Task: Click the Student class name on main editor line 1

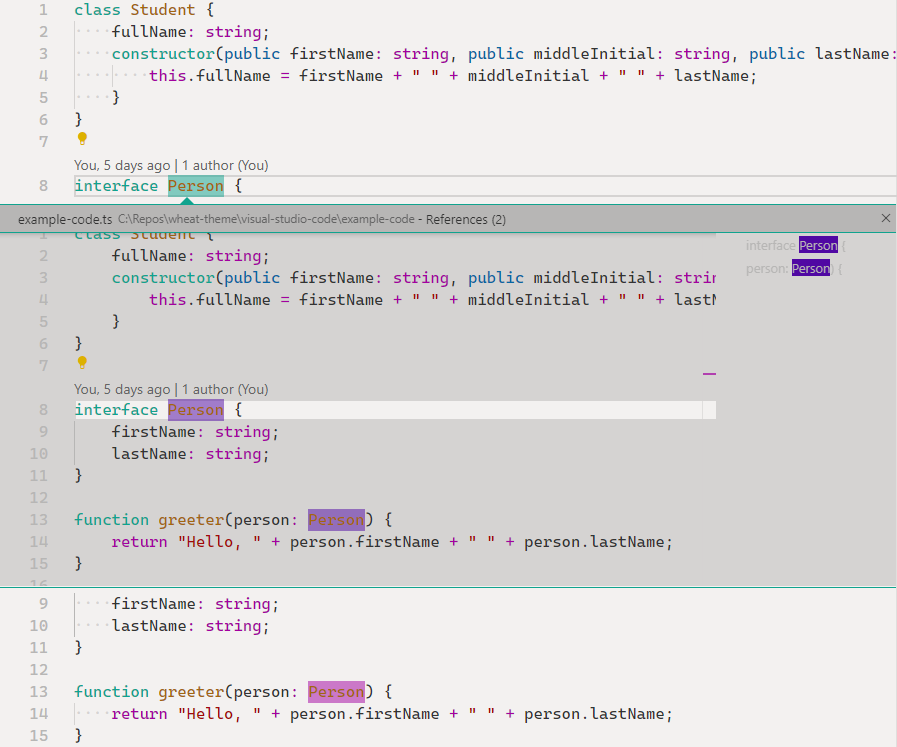Action: [x=162, y=10]
